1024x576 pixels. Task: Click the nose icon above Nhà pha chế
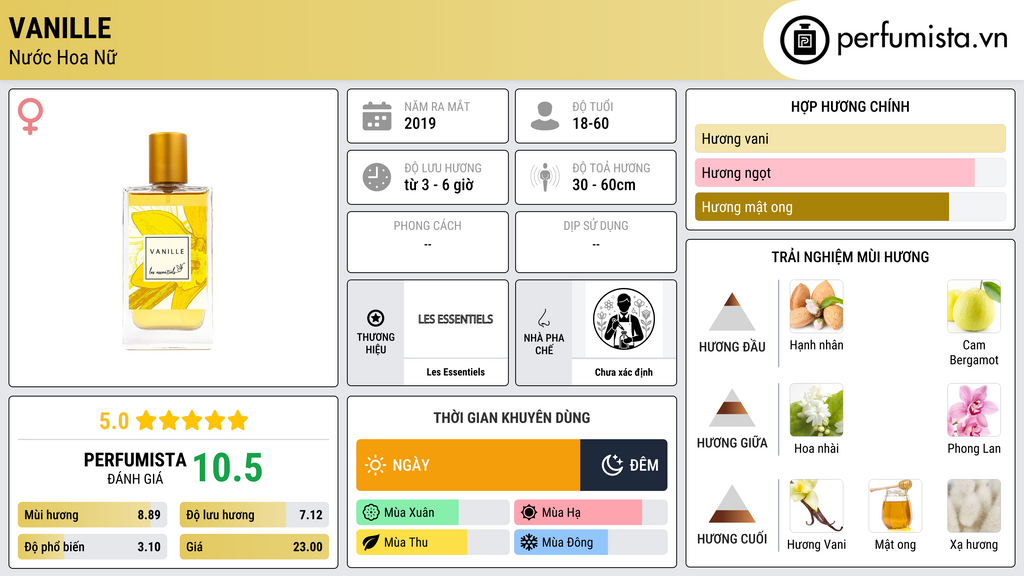[x=543, y=318]
